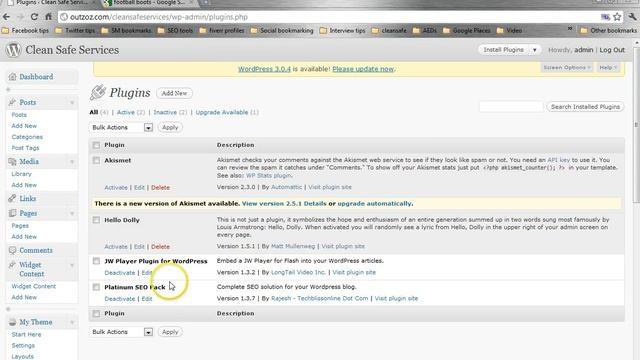Check the Hello Dolly plugin checkbox

point(96,220)
